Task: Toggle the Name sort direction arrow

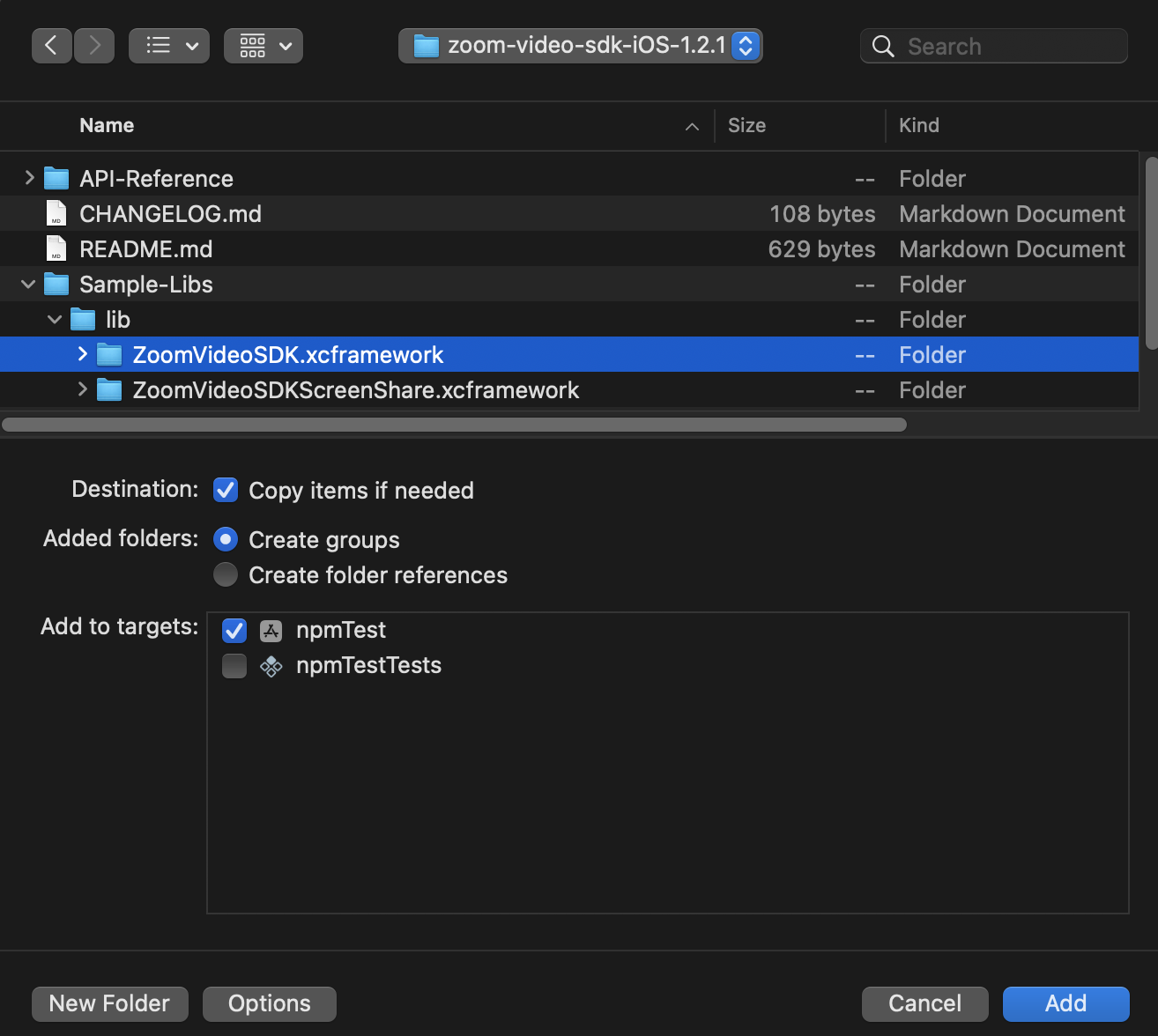Action: 693,127
